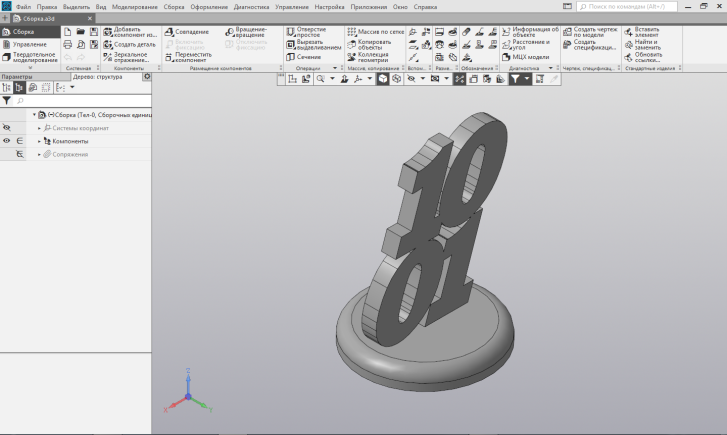Switch to the Параметры panel tab

17,76
